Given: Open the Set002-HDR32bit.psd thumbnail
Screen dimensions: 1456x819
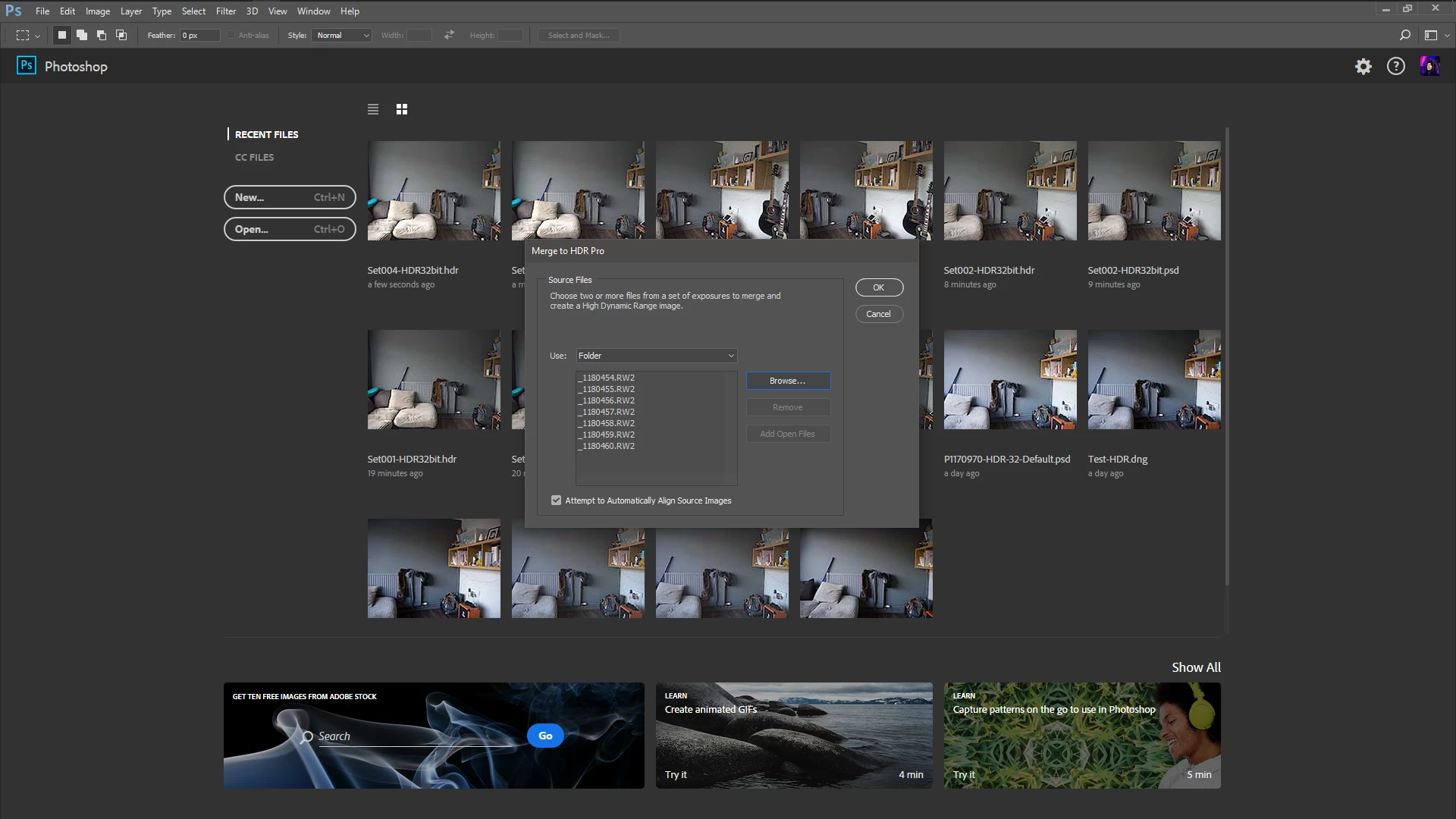Looking at the screenshot, I should point(1154,190).
